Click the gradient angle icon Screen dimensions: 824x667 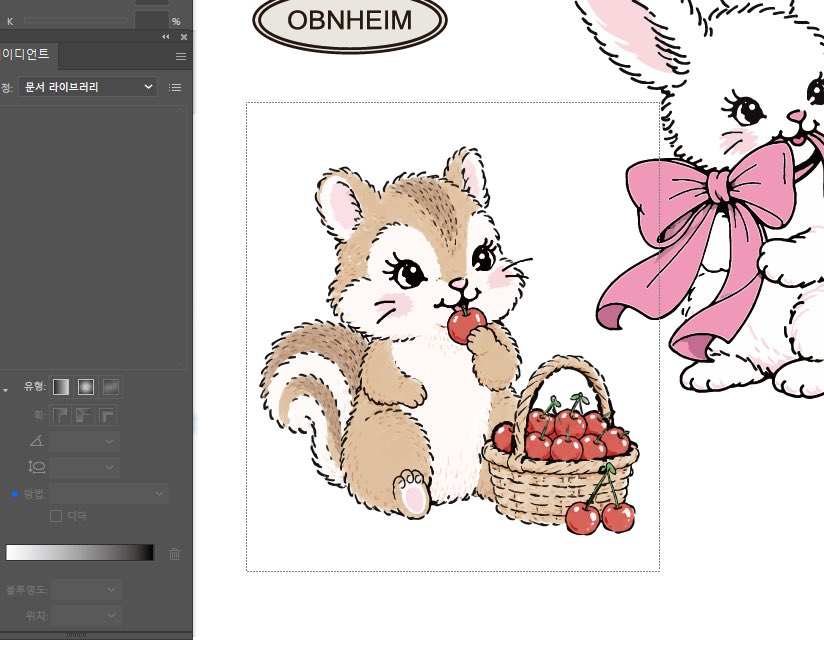(x=37, y=441)
